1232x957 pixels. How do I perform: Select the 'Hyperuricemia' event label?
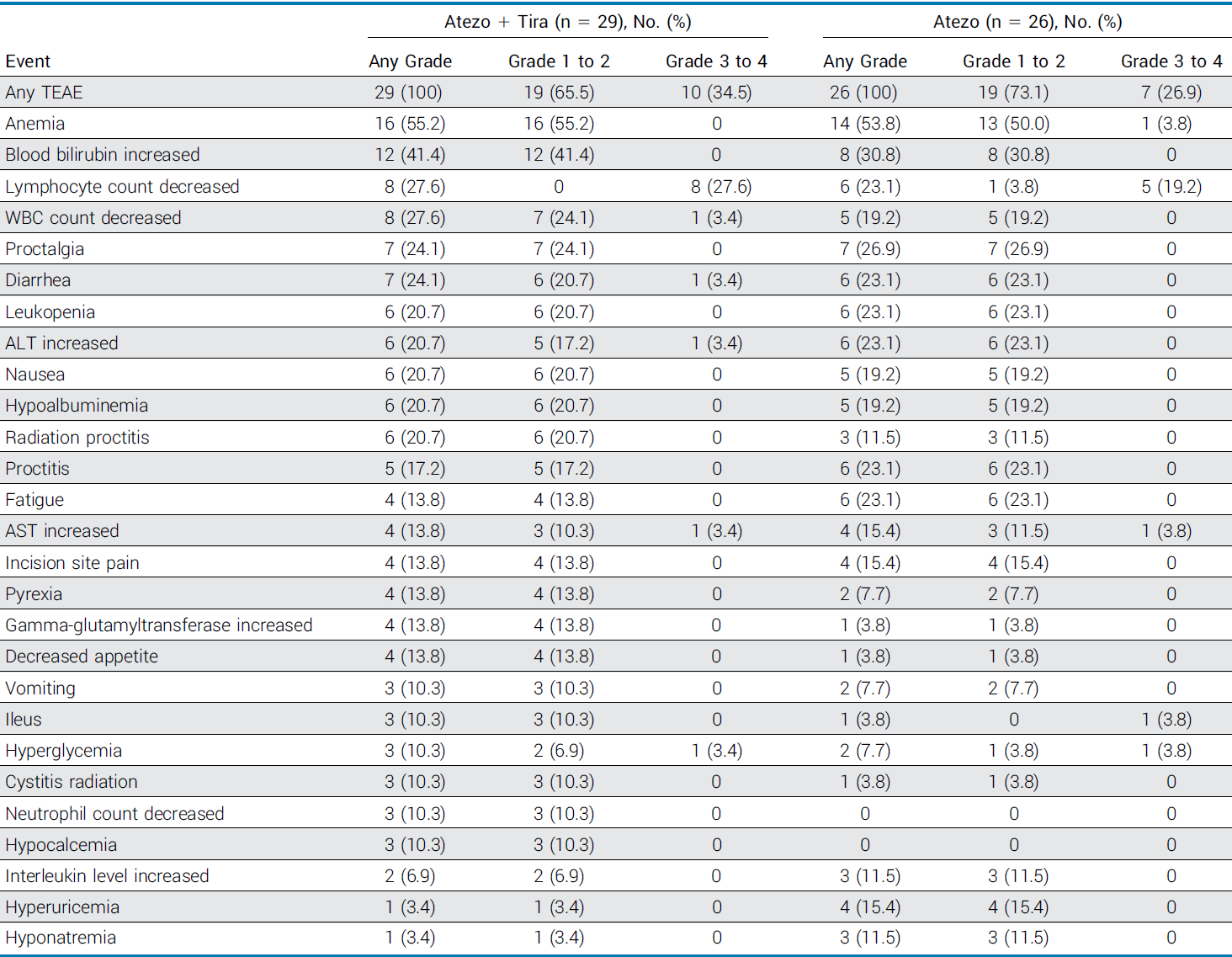[62, 907]
